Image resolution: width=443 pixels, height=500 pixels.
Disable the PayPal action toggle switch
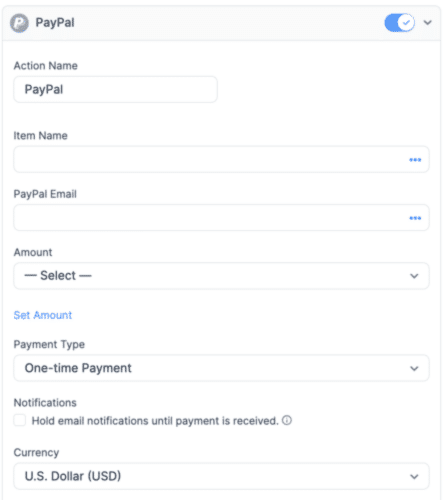400,23
